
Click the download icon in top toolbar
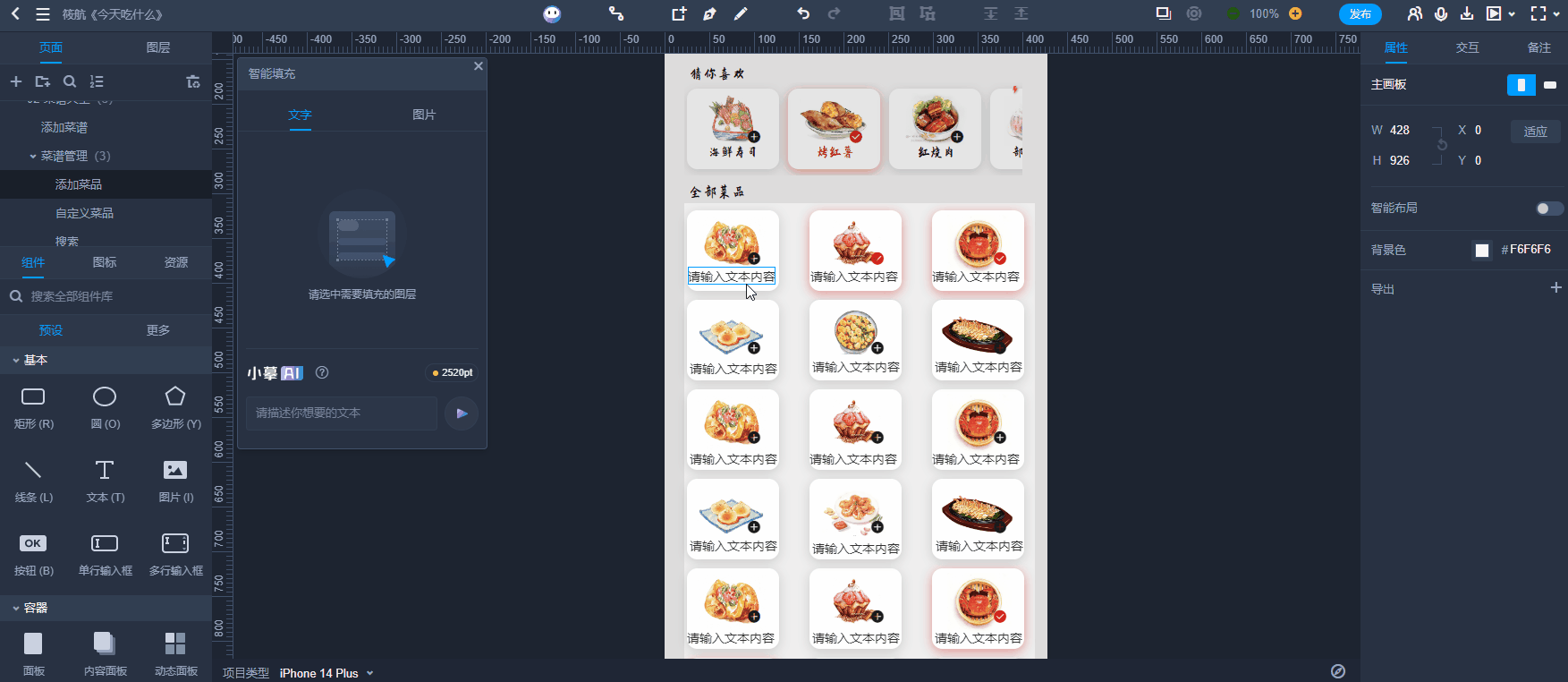tap(1467, 13)
